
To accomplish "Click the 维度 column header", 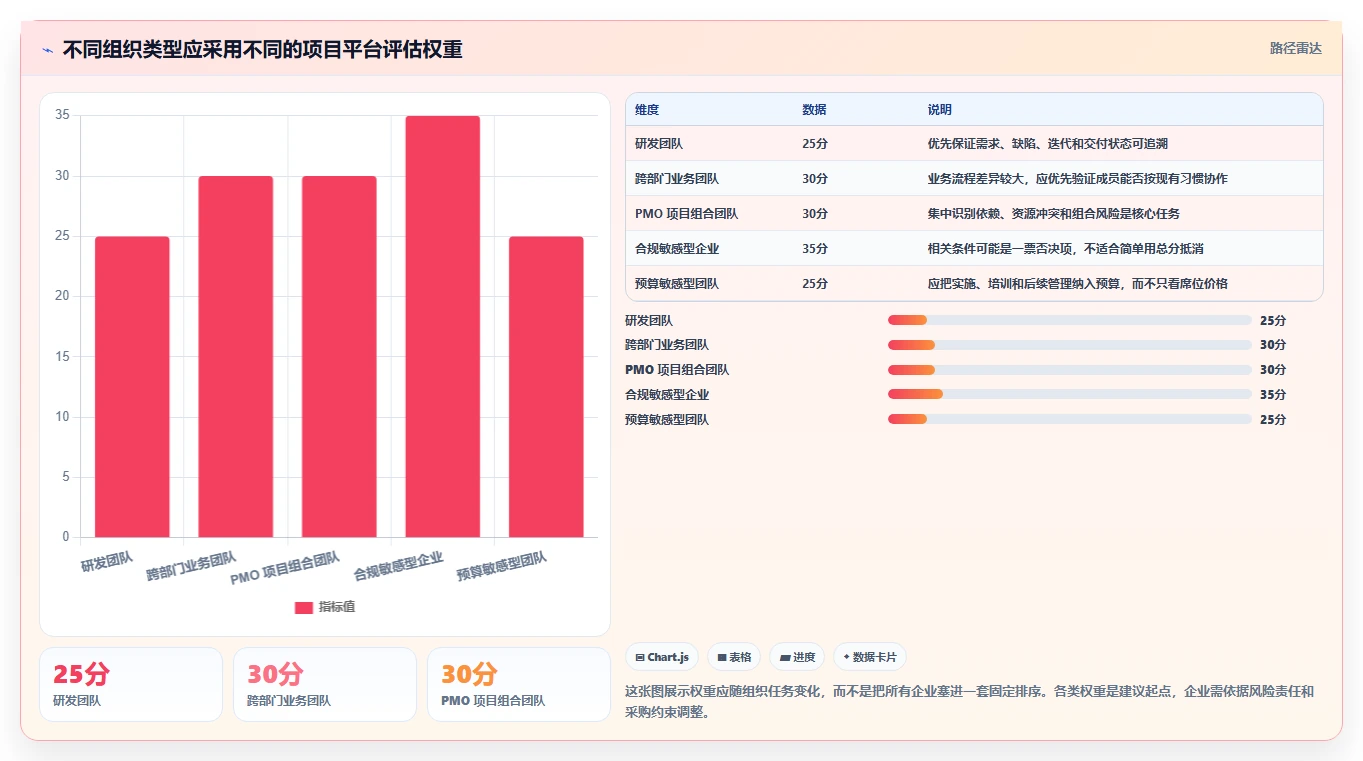I will 647,110.
